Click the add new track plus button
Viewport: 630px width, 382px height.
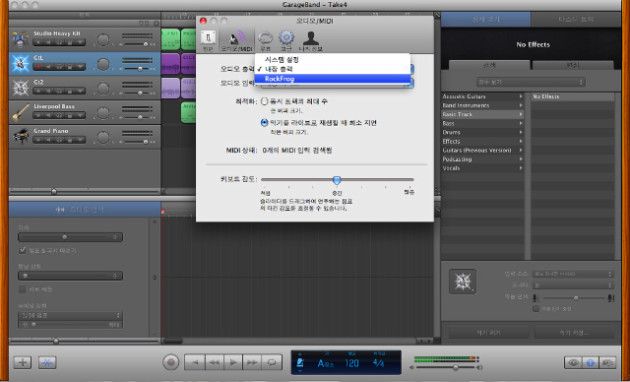[x=22, y=362]
